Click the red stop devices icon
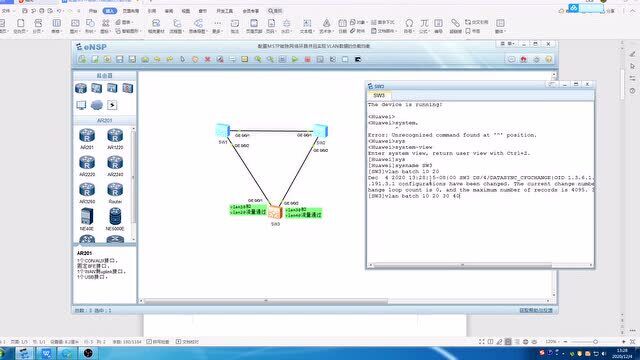This screenshot has width=640, height=360. coord(307,60)
